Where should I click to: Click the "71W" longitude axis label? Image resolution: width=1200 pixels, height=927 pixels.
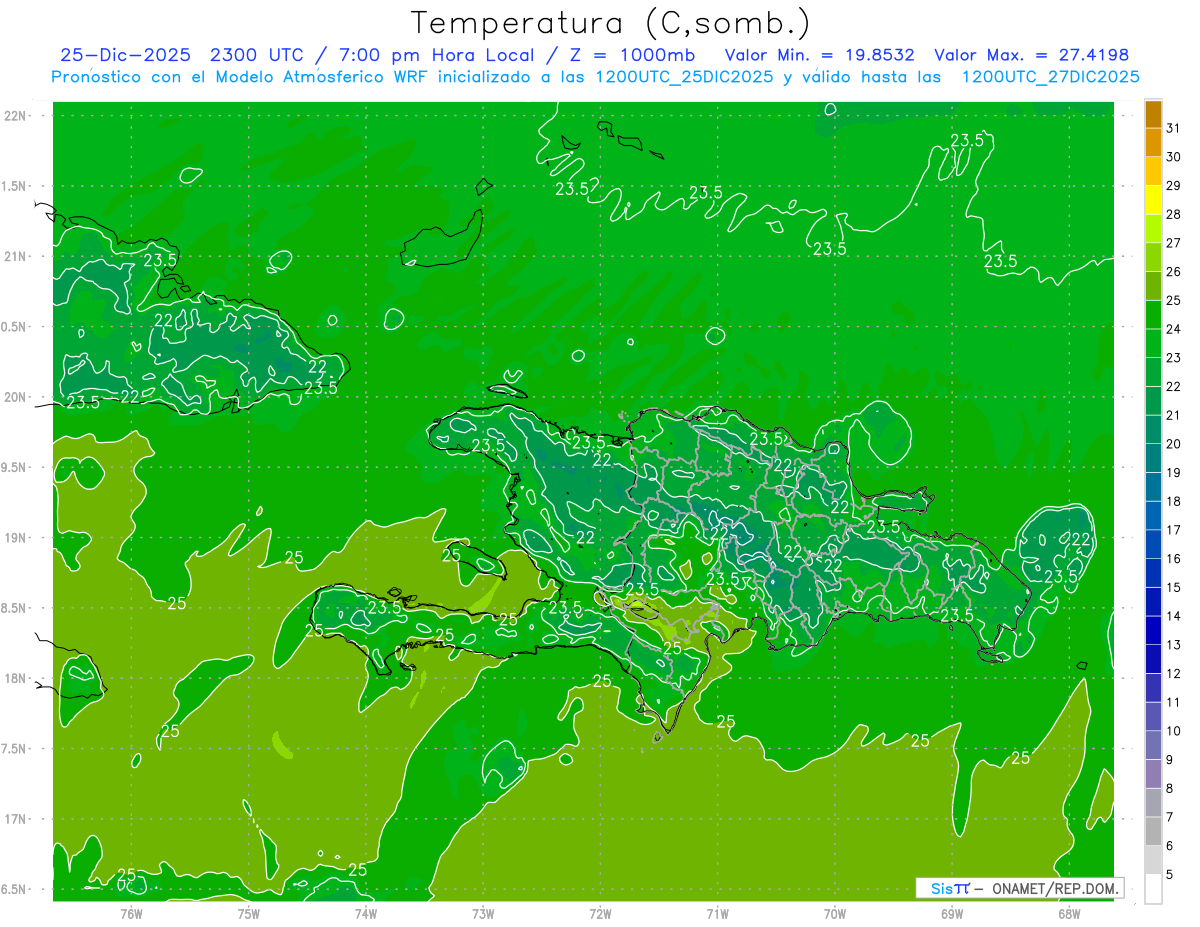pos(717,913)
